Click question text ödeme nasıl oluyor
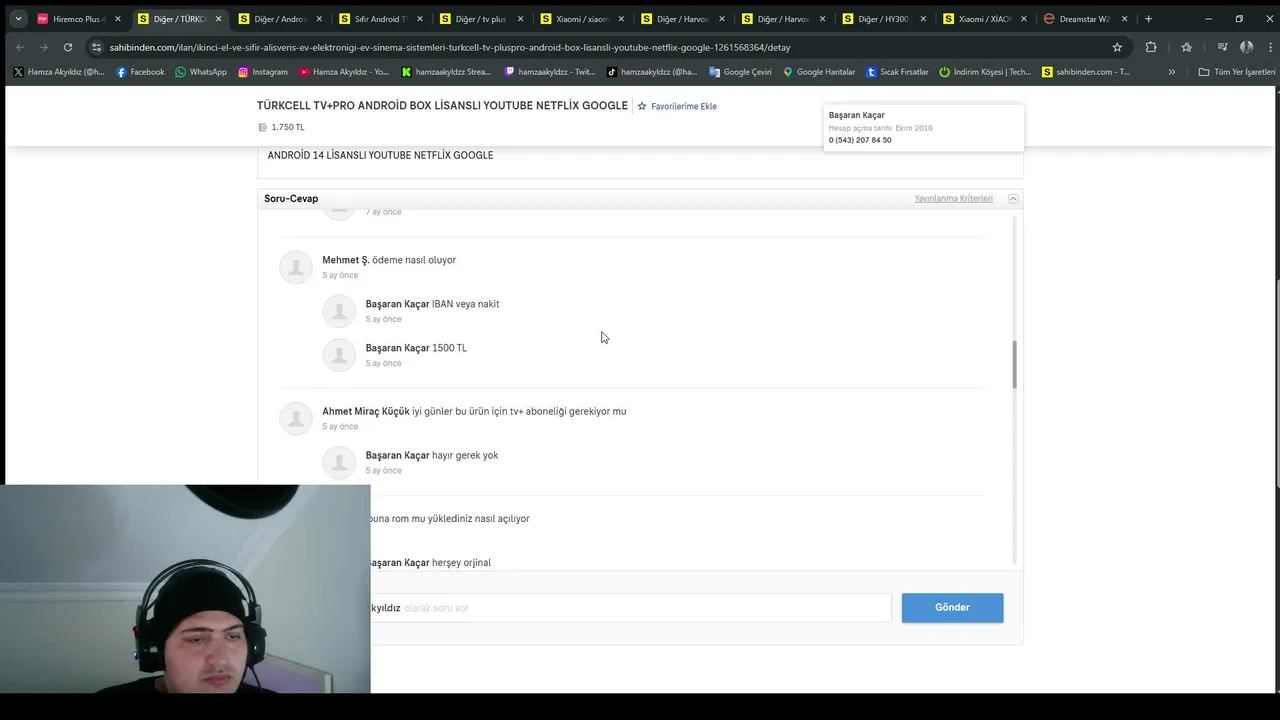Viewport: 1280px width, 720px height. pyautogui.click(x=414, y=260)
